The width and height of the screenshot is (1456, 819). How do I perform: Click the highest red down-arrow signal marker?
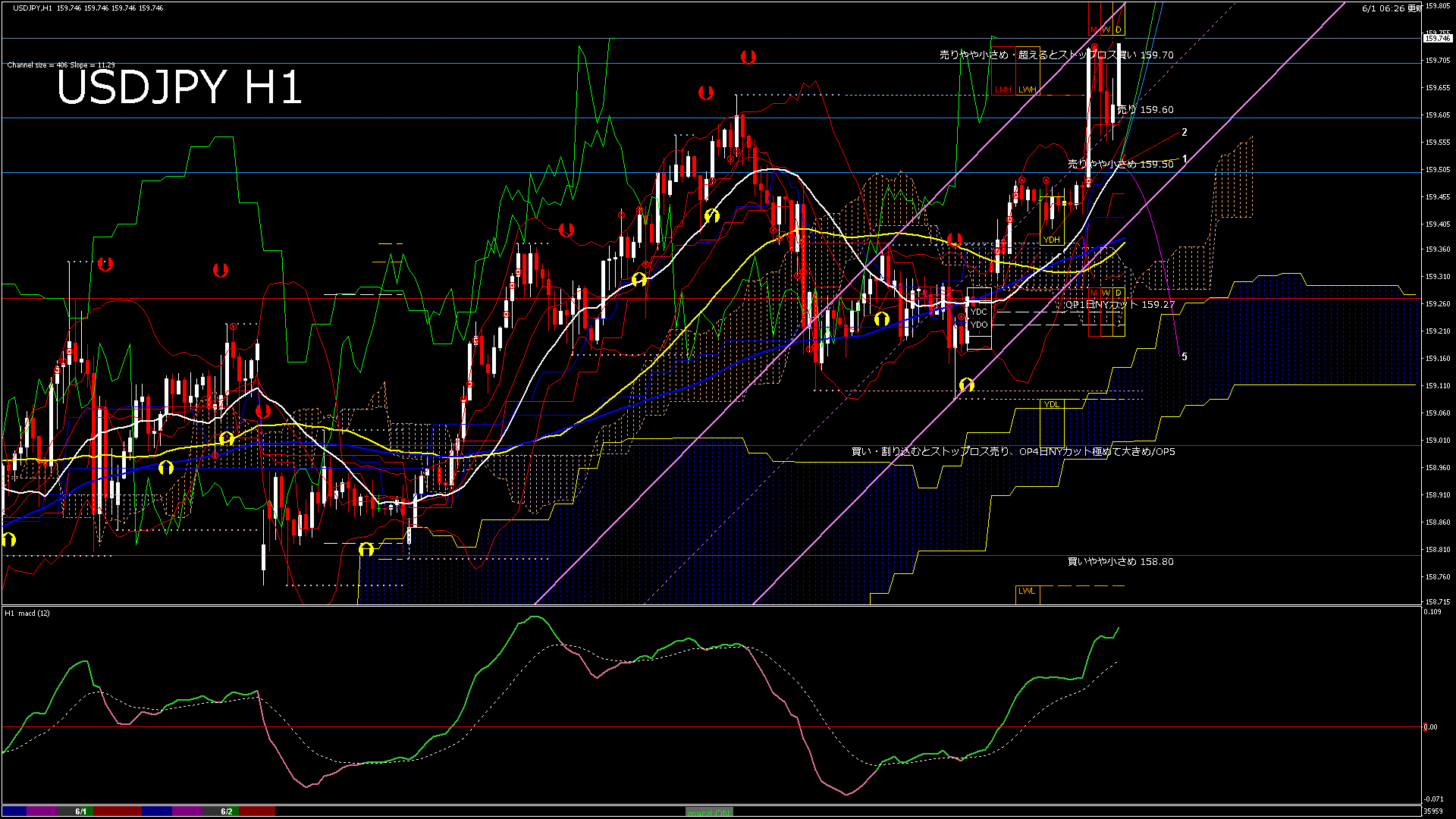(748, 57)
